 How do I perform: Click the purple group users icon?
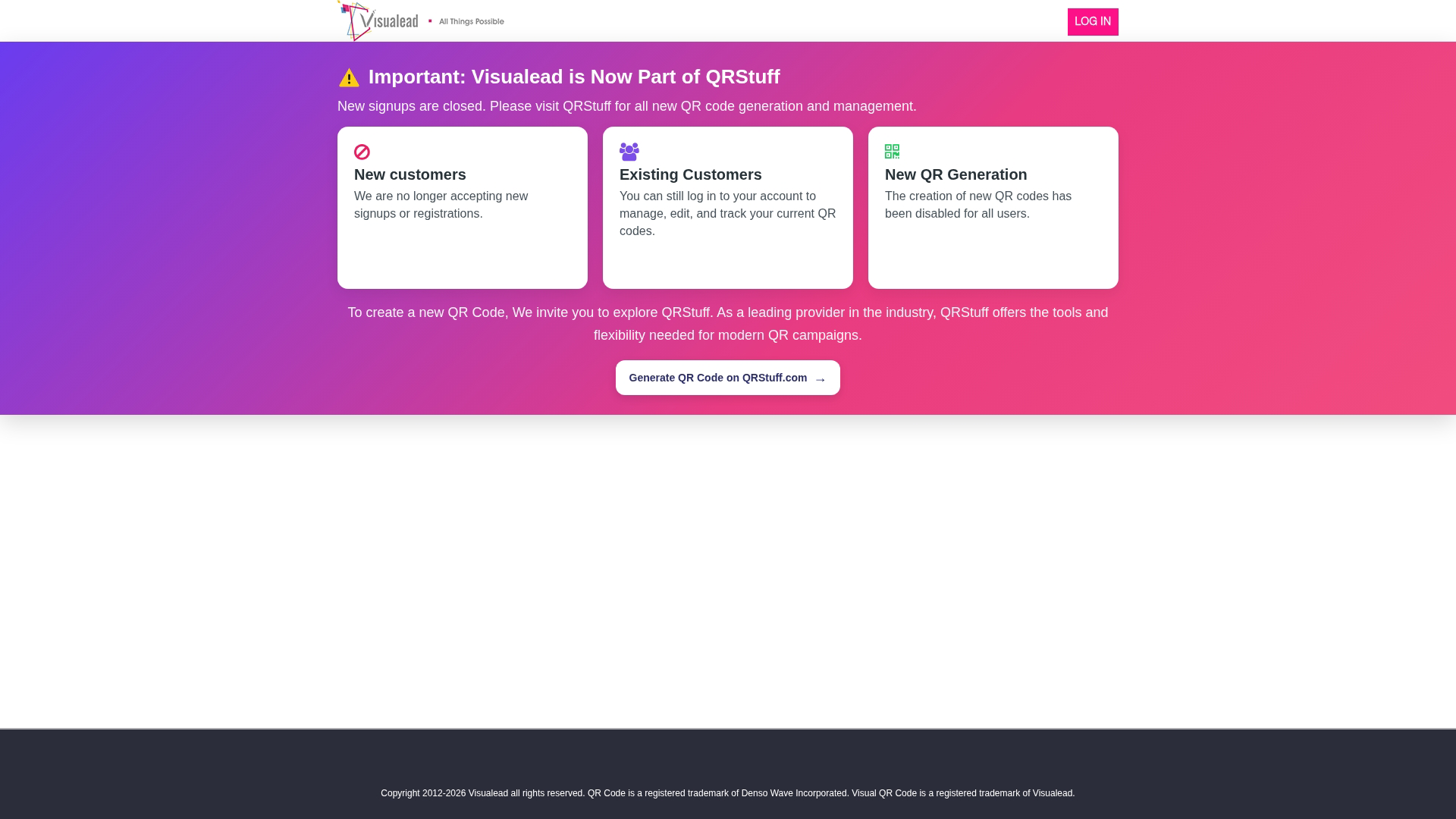[629, 152]
